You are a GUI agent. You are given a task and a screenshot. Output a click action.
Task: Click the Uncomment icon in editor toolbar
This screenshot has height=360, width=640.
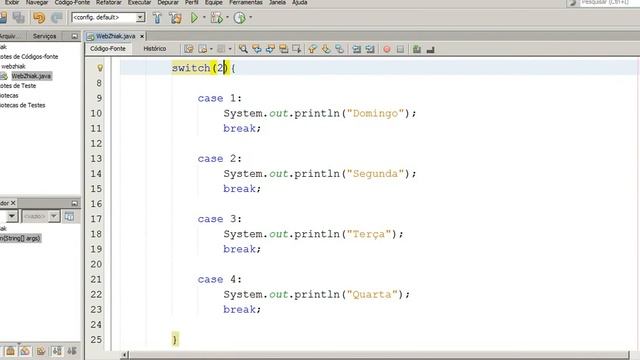[430, 49]
